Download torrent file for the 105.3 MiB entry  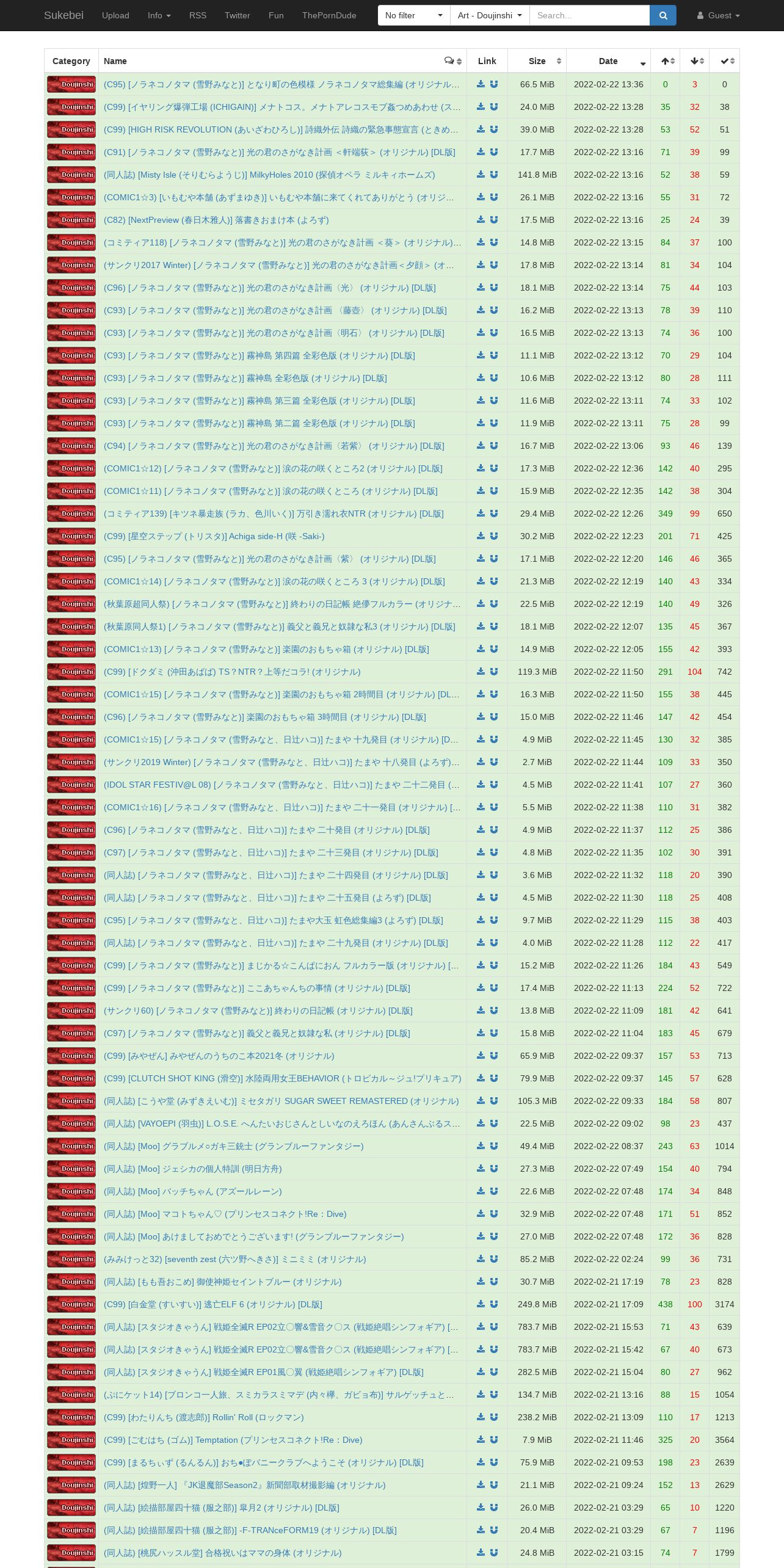tap(481, 1101)
